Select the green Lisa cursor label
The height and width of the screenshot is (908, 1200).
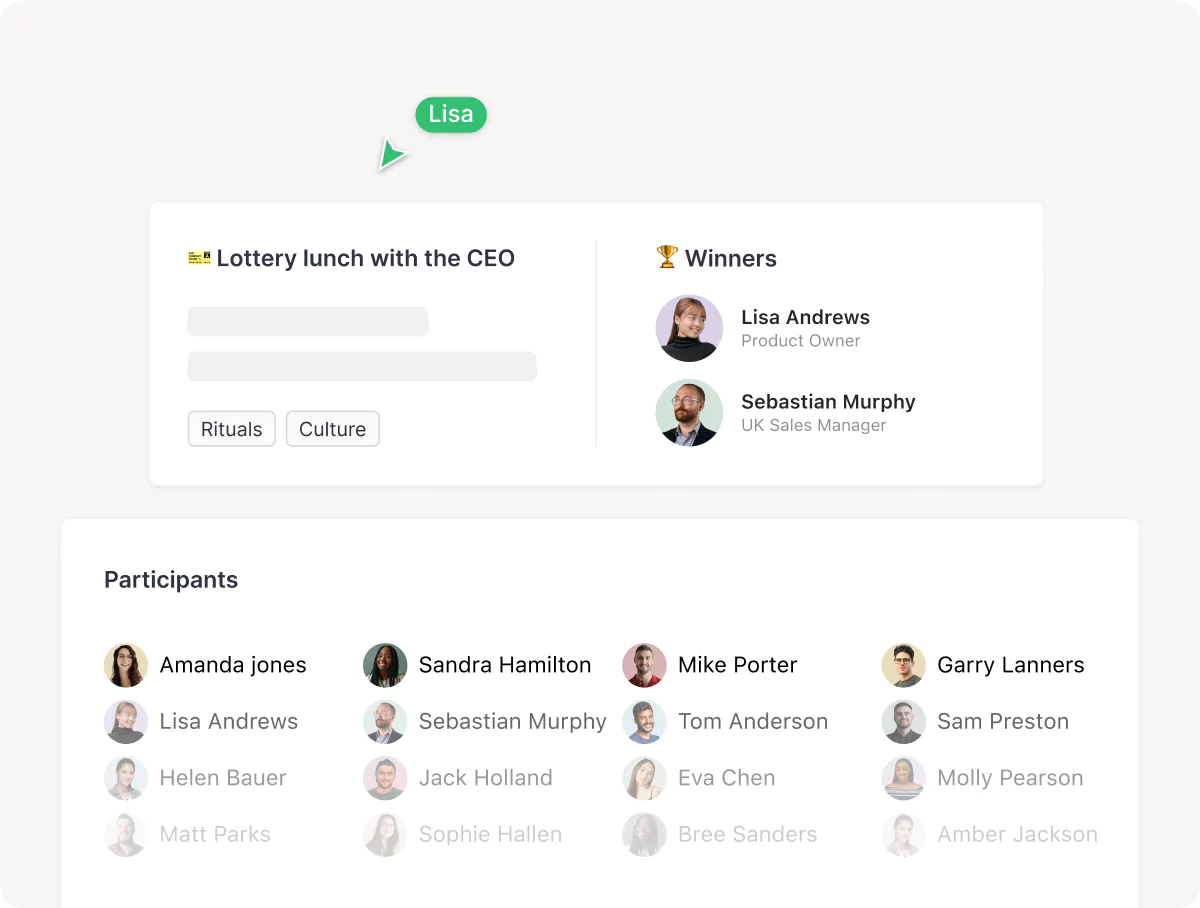451,115
